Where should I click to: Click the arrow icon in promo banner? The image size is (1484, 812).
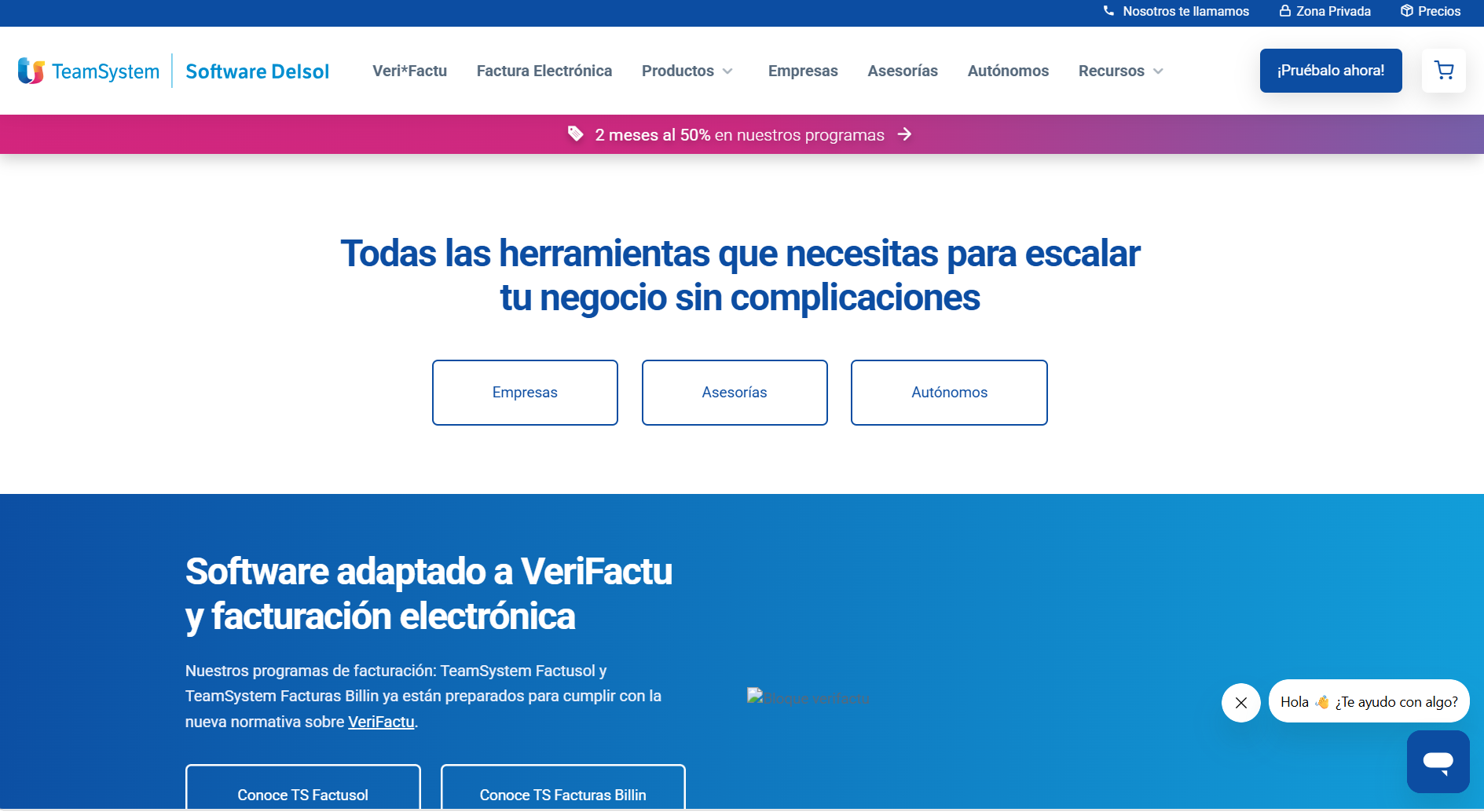pyautogui.click(x=905, y=134)
